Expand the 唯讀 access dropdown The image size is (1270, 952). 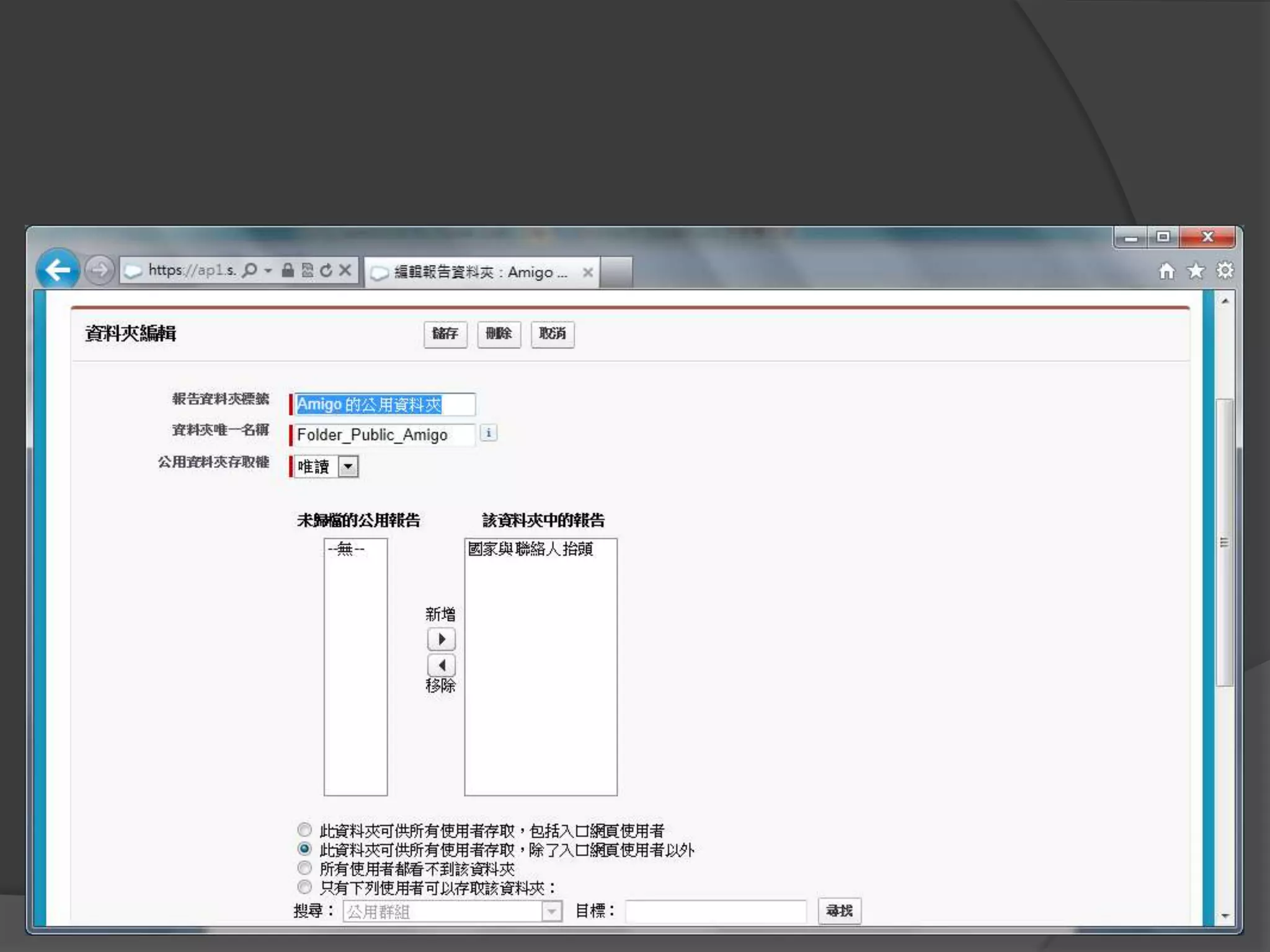[348, 466]
